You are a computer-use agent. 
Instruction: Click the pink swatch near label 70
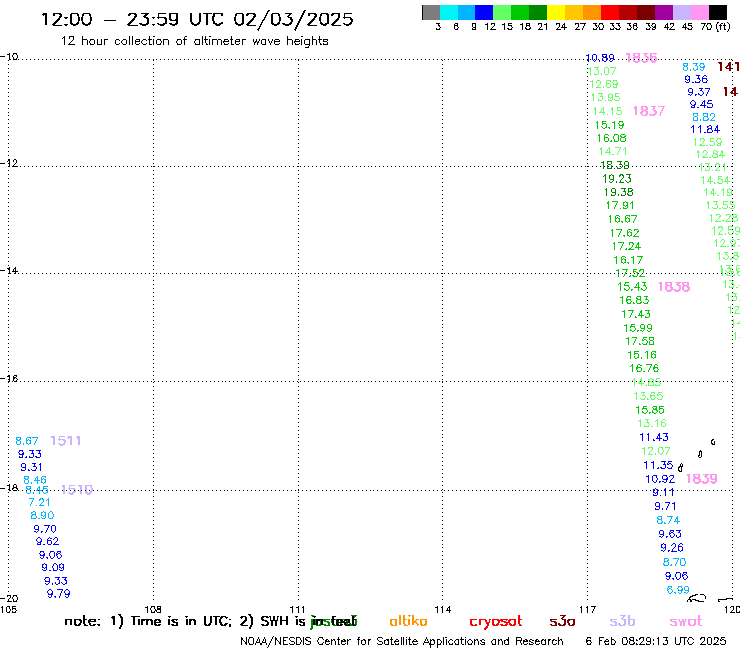pos(699,12)
